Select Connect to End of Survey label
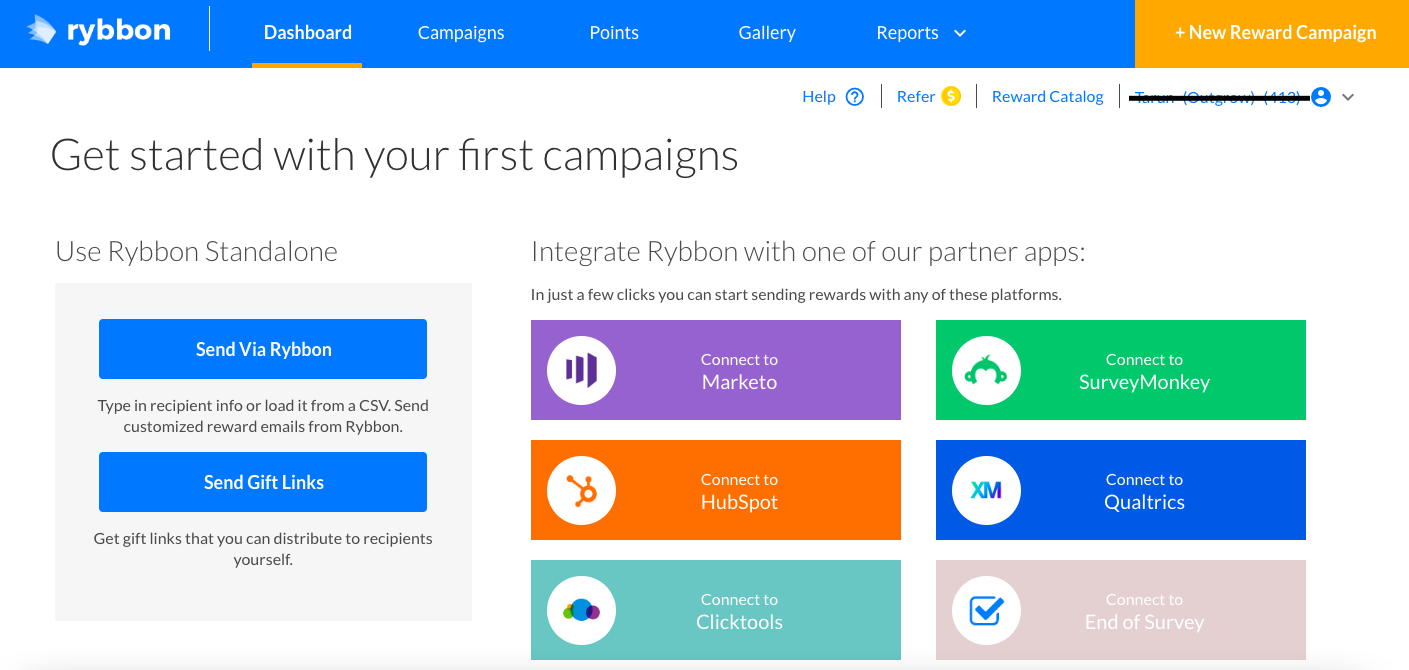The height and width of the screenshot is (670, 1409). (x=1144, y=611)
